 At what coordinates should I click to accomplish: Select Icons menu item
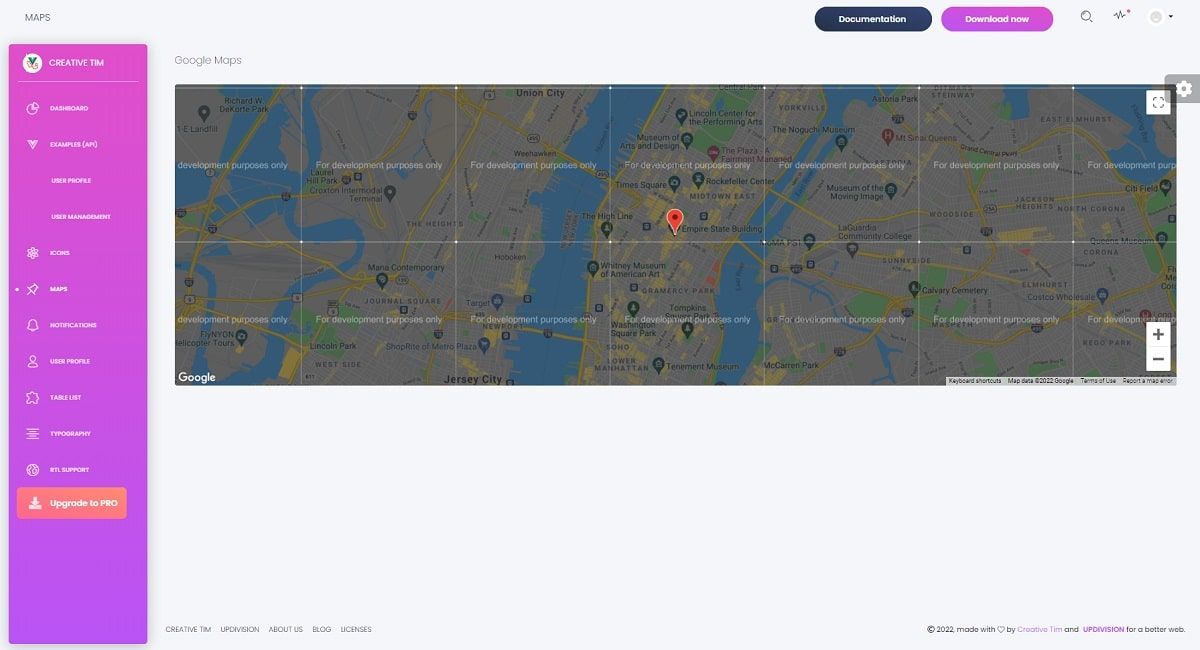(60, 253)
